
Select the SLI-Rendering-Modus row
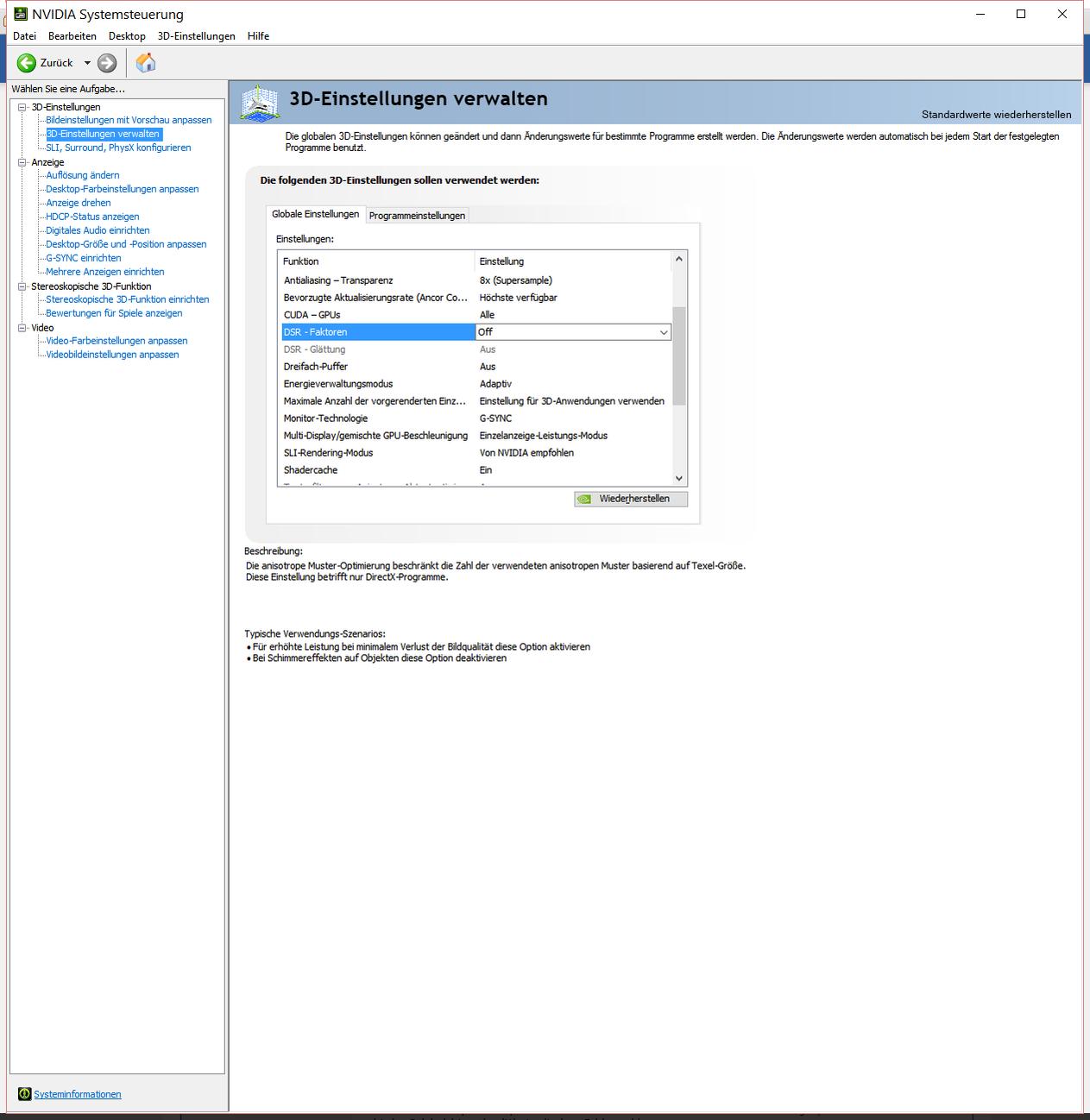coord(476,453)
